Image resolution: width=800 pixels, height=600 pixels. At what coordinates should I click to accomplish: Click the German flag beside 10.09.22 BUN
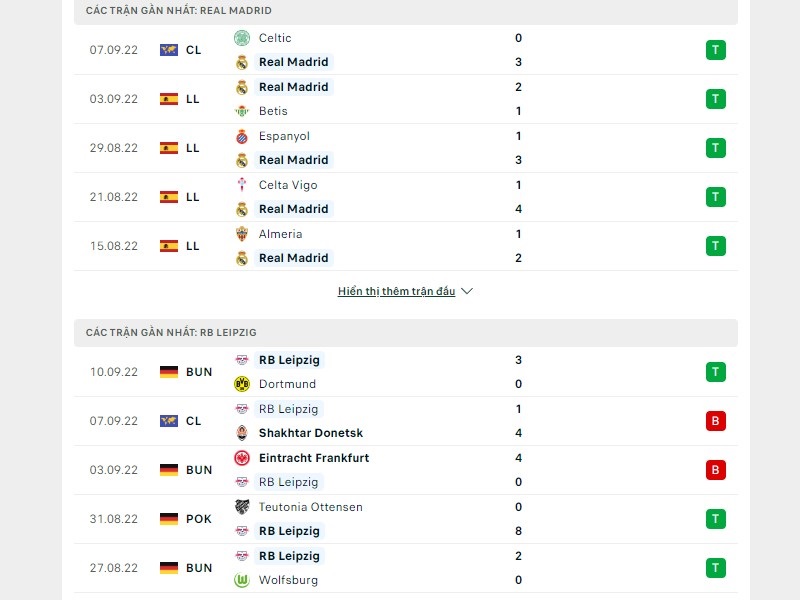[x=169, y=372]
